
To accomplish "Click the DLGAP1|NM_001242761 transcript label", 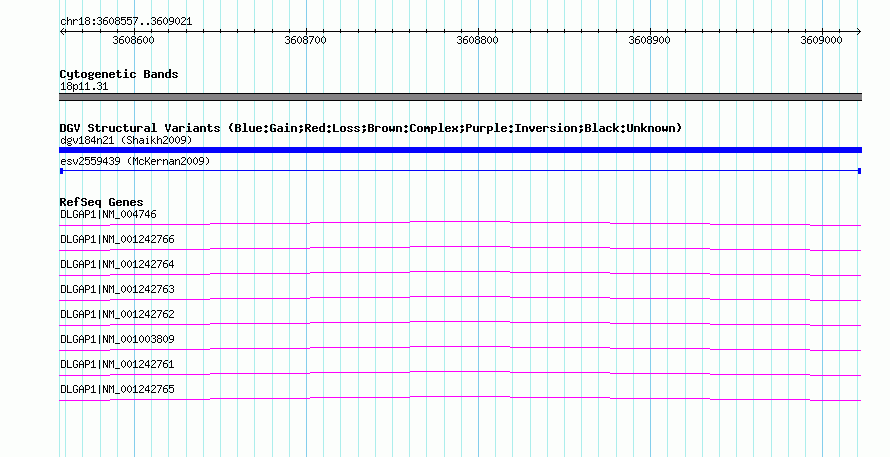I will (x=117, y=364).
